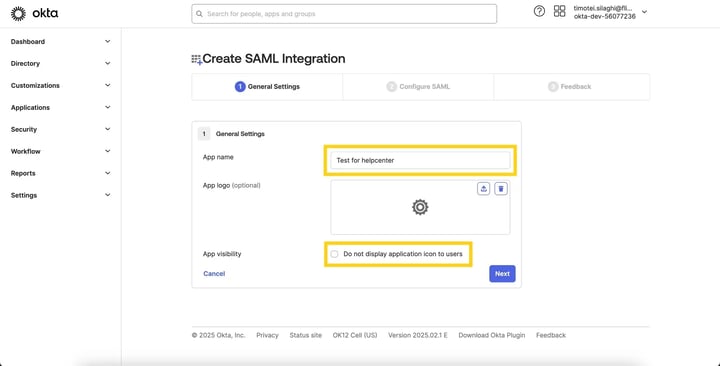720x366 pixels.
Task: Click the upload logo icon
Action: tap(483, 189)
